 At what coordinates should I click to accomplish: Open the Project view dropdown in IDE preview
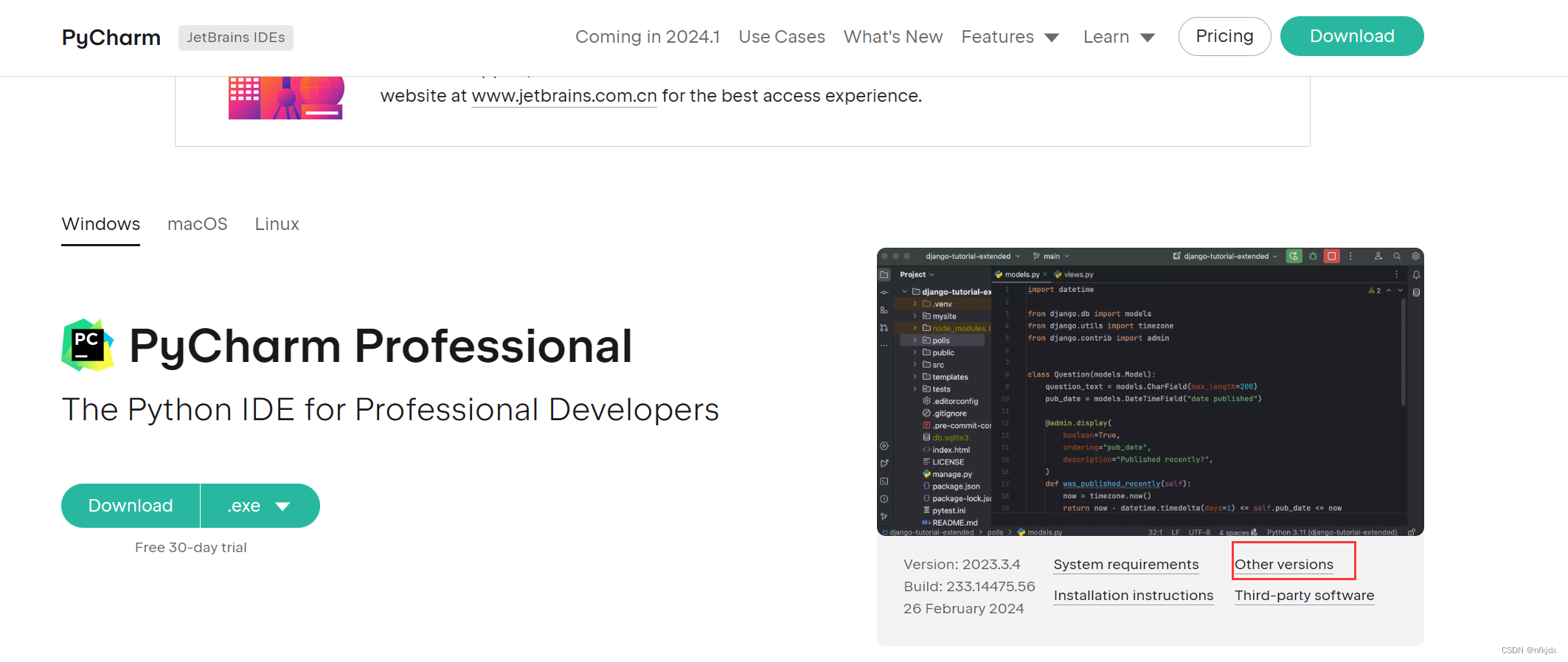(917, 275)
